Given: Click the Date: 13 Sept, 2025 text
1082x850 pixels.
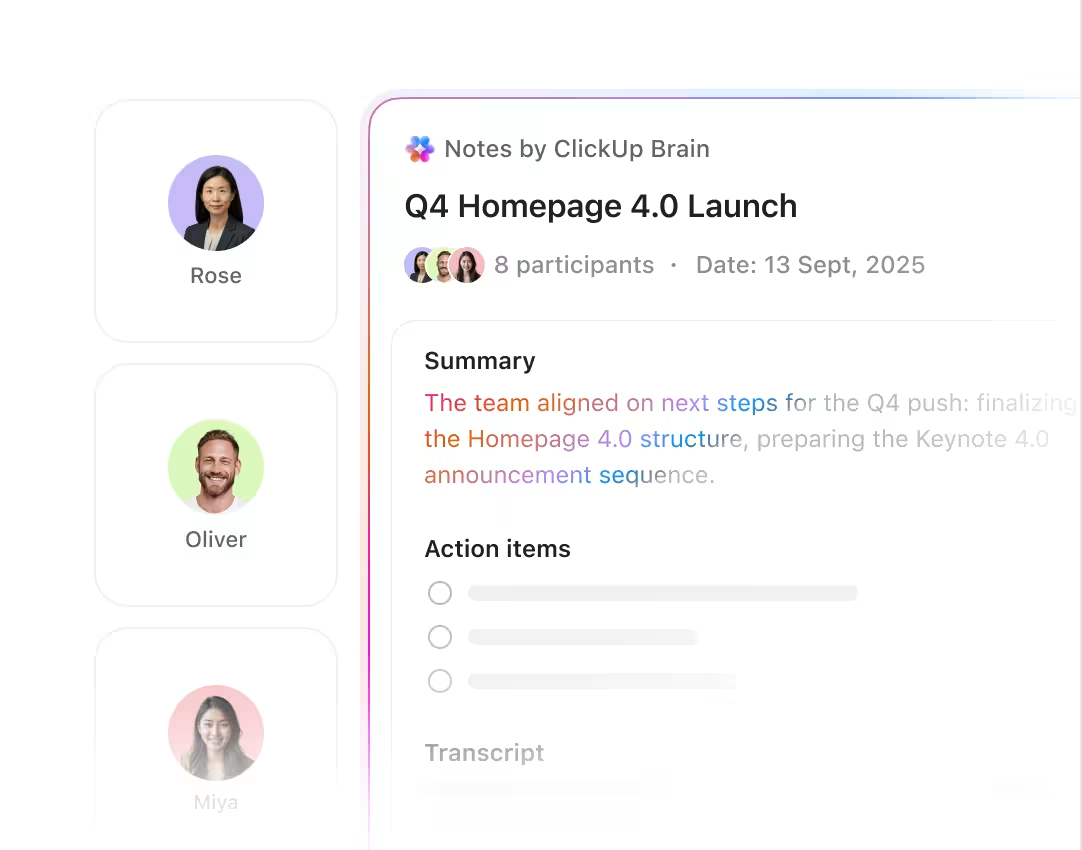Looking at the screenshot, I should (810, 265).
